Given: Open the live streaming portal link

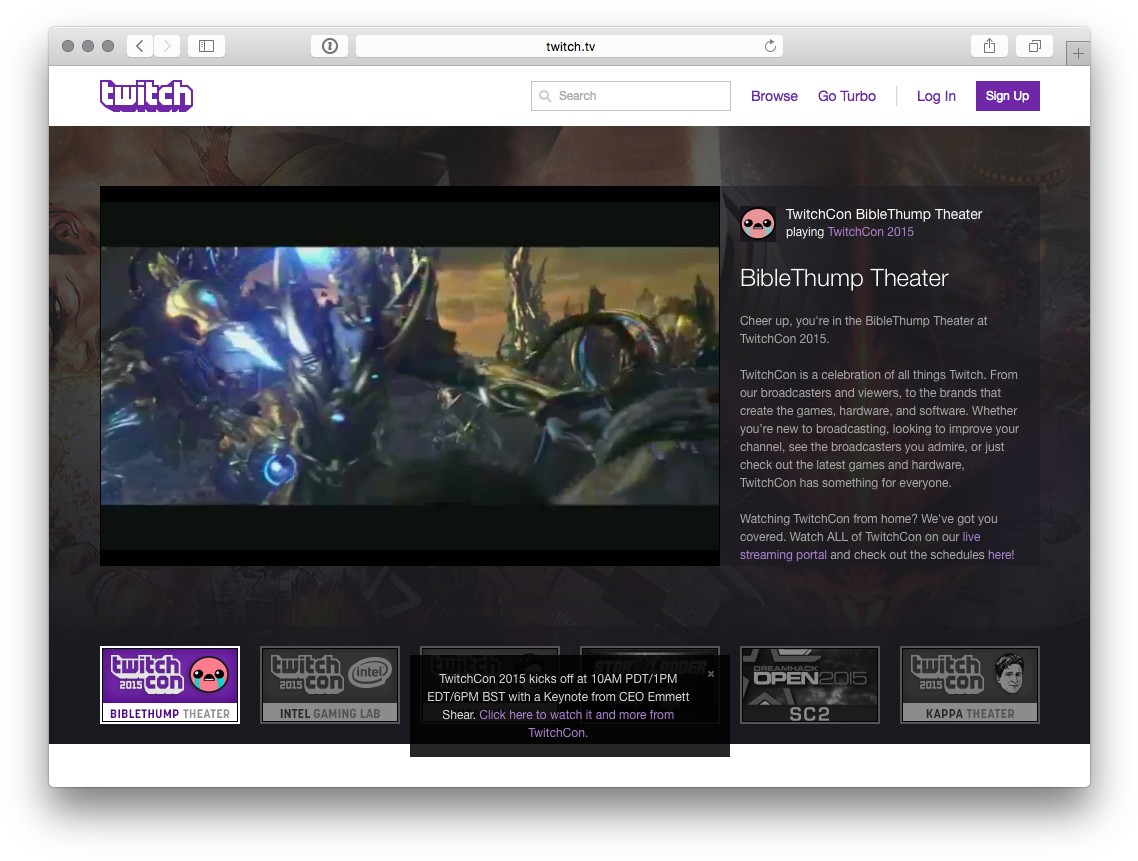Looking at the screenshot, I should pos(783,555).
